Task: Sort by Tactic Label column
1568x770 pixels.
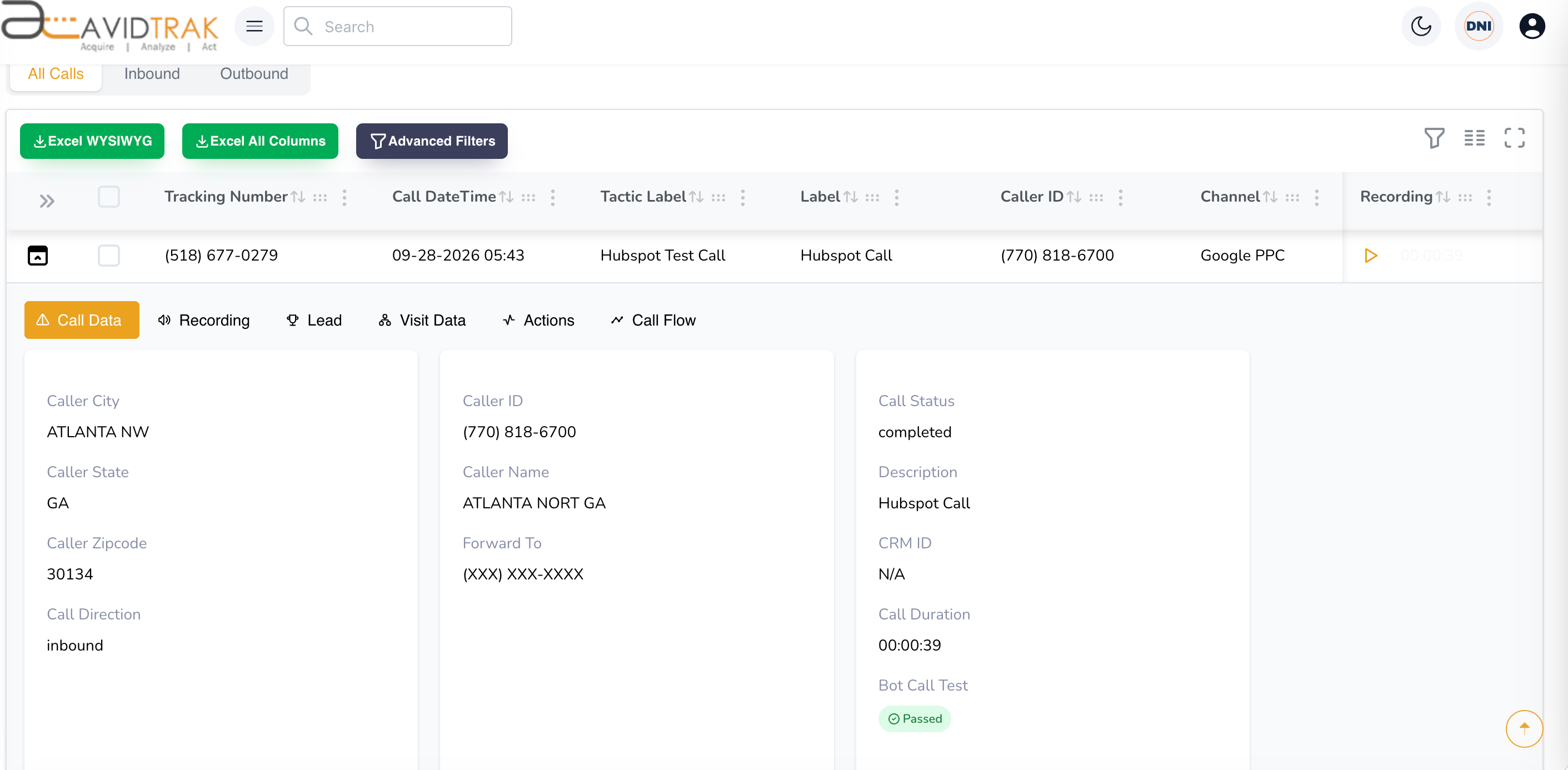Action: pyautogui.click(x=696, y=197)
